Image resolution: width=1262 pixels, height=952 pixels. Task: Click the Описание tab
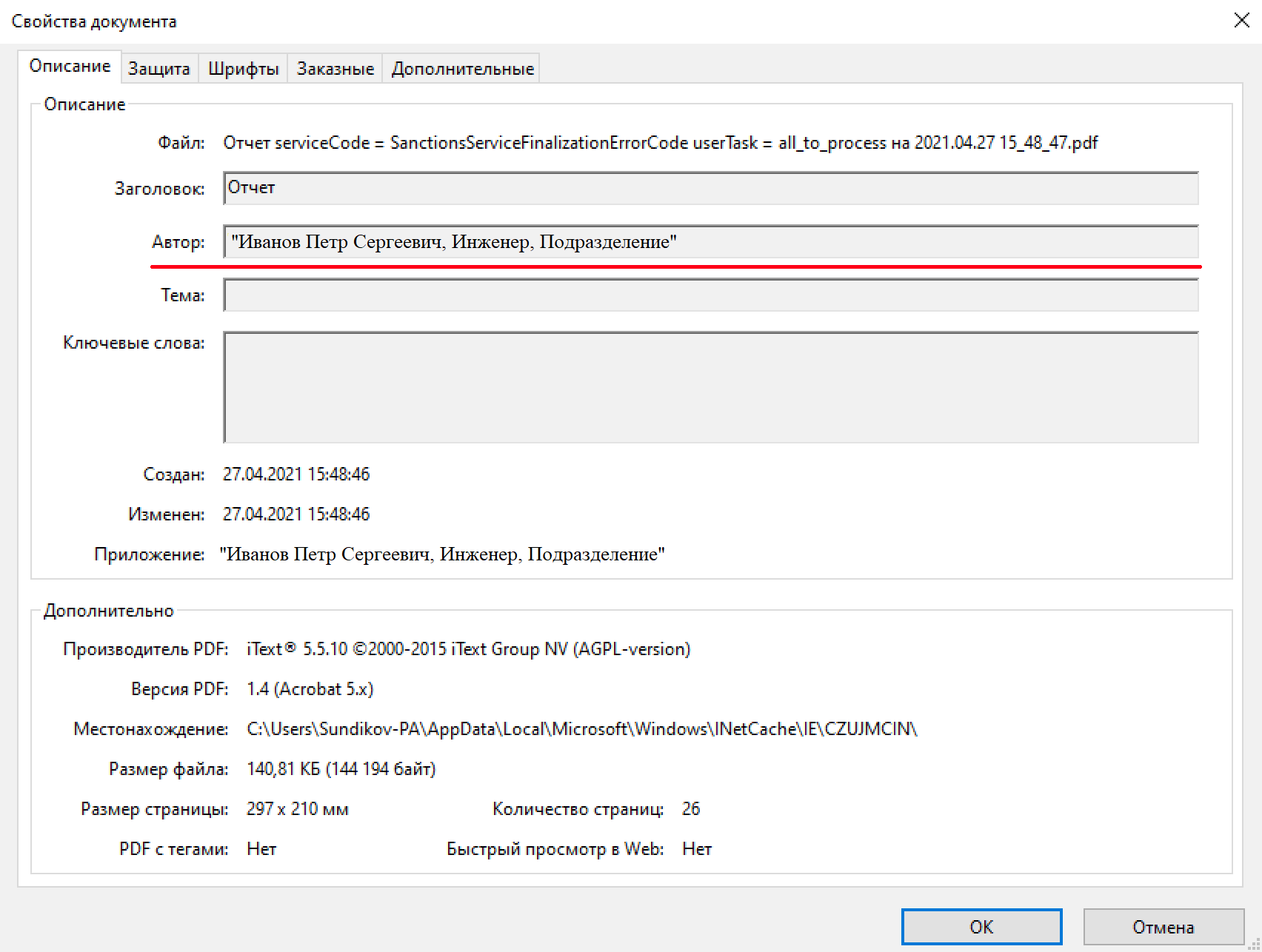(x=70, y=67)
